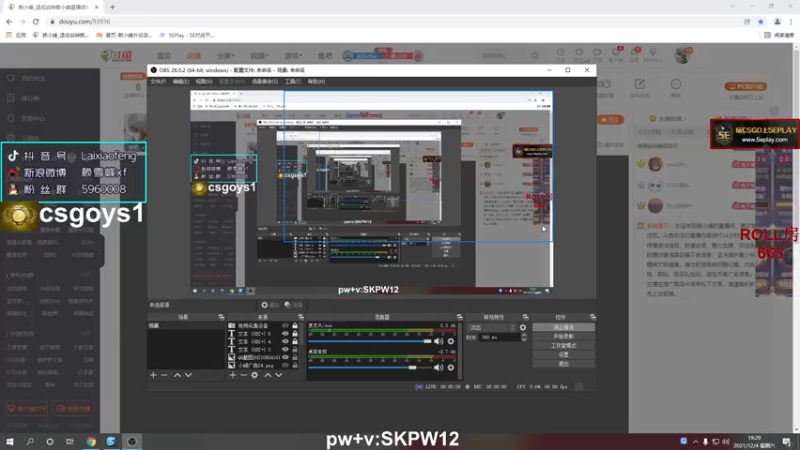Move source up in the sources list
Viewport: 800px width, 450px height.
point(267,375)
